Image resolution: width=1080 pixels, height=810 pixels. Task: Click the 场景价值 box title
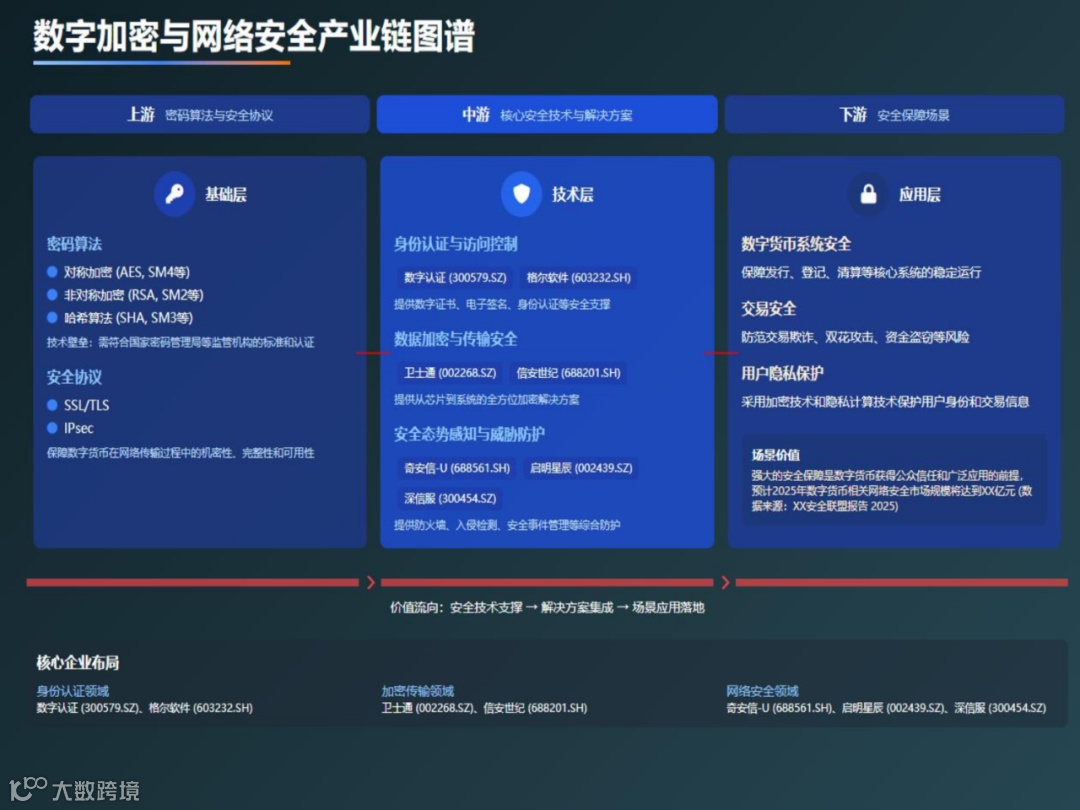tap(776, 455)
